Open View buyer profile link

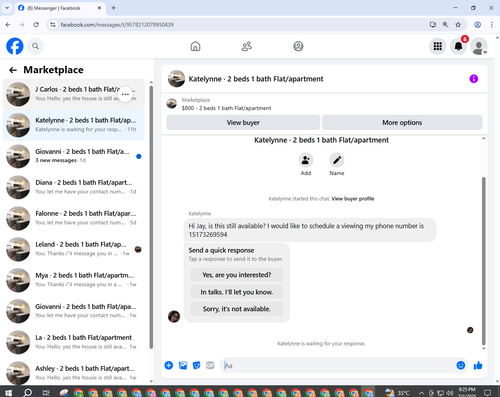tap(353, 199)
